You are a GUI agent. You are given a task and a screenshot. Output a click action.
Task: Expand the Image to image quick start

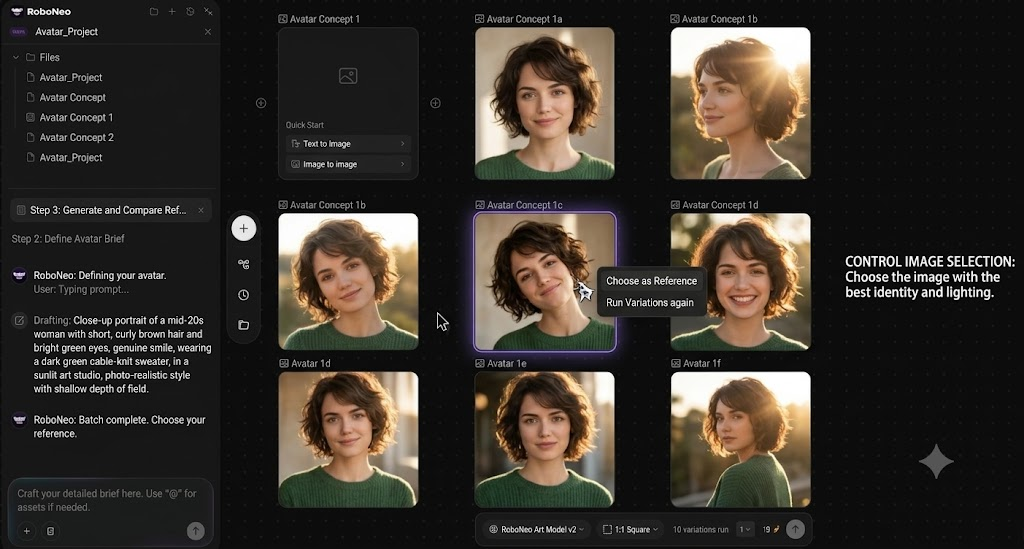pos(348,165)
